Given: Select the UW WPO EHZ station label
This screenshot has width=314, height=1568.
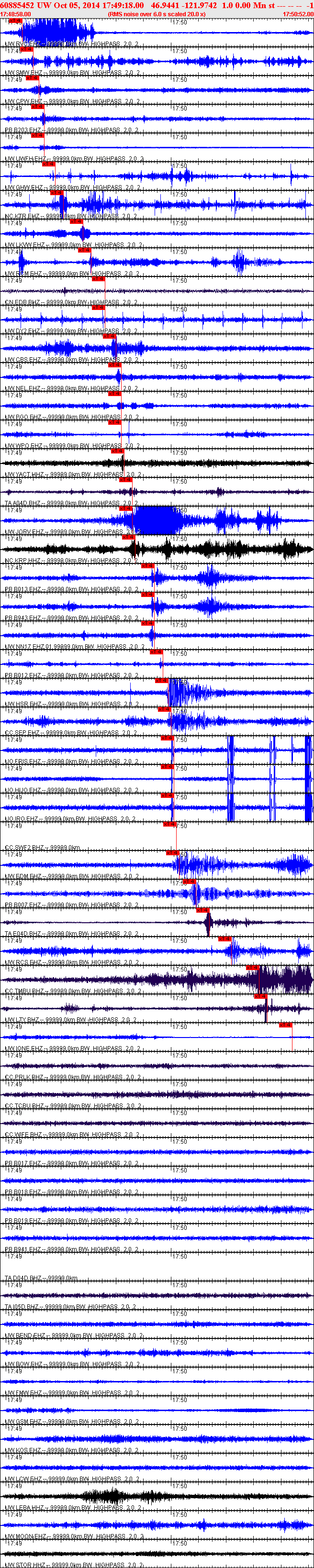Looking at the screenshot, I should click(72, 445).
